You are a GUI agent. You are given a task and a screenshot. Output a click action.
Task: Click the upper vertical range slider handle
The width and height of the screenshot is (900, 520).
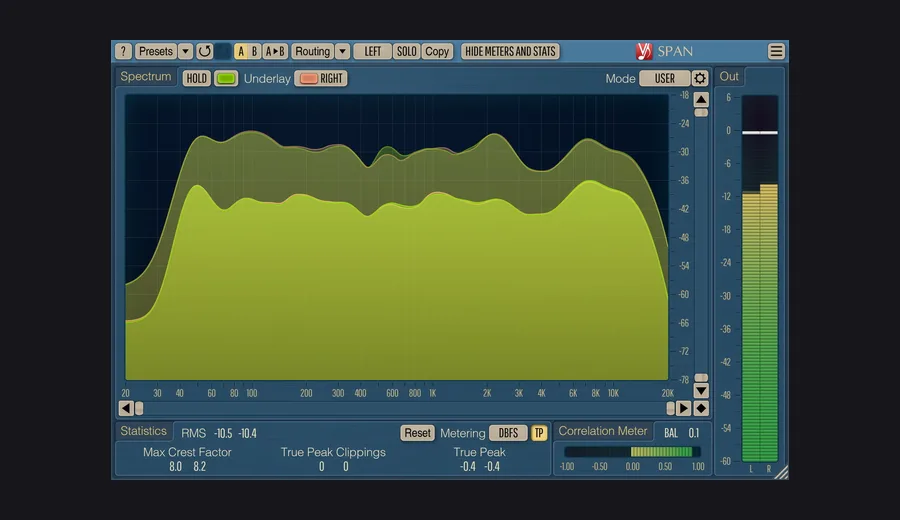coord(701,112)
